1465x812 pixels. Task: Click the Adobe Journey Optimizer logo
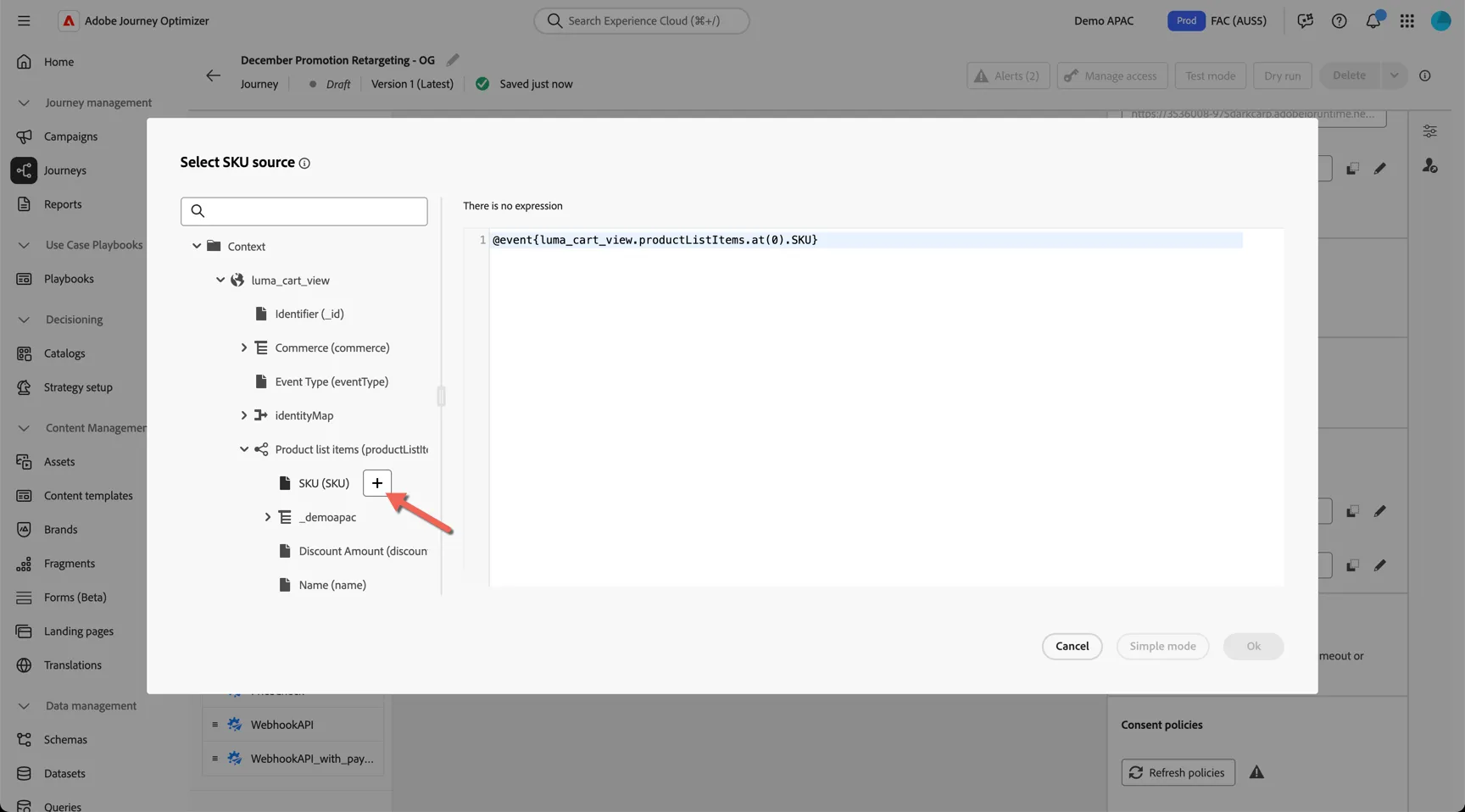point(68,20)
